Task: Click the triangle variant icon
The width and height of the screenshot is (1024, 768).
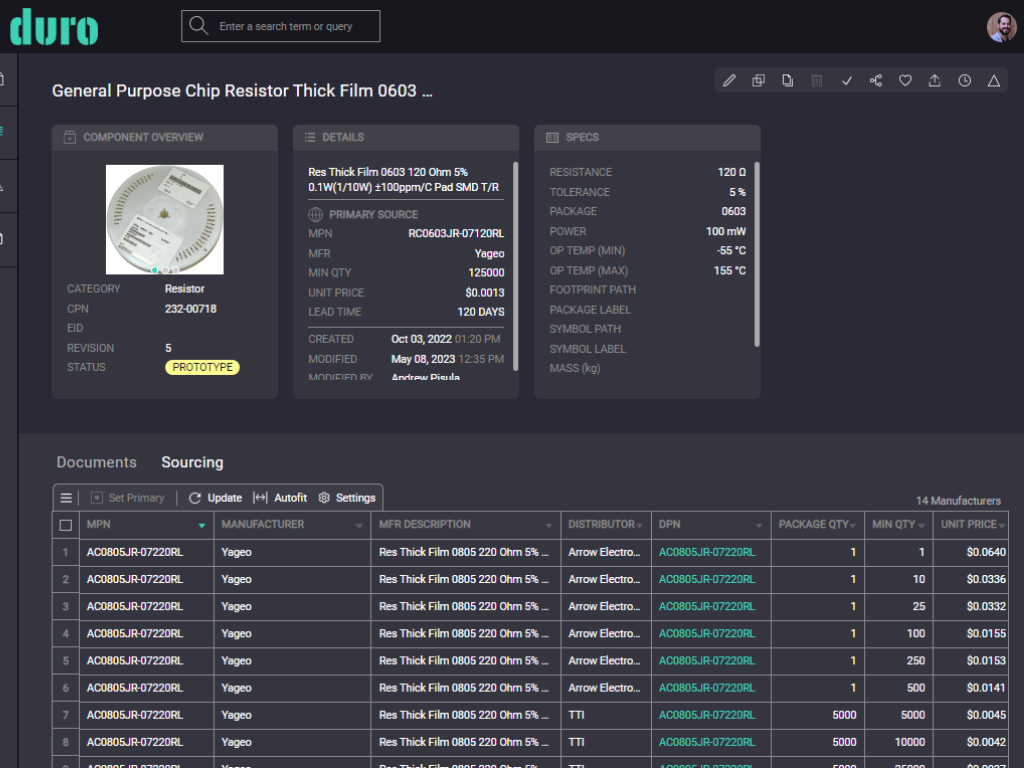Action: pos(994,80)
